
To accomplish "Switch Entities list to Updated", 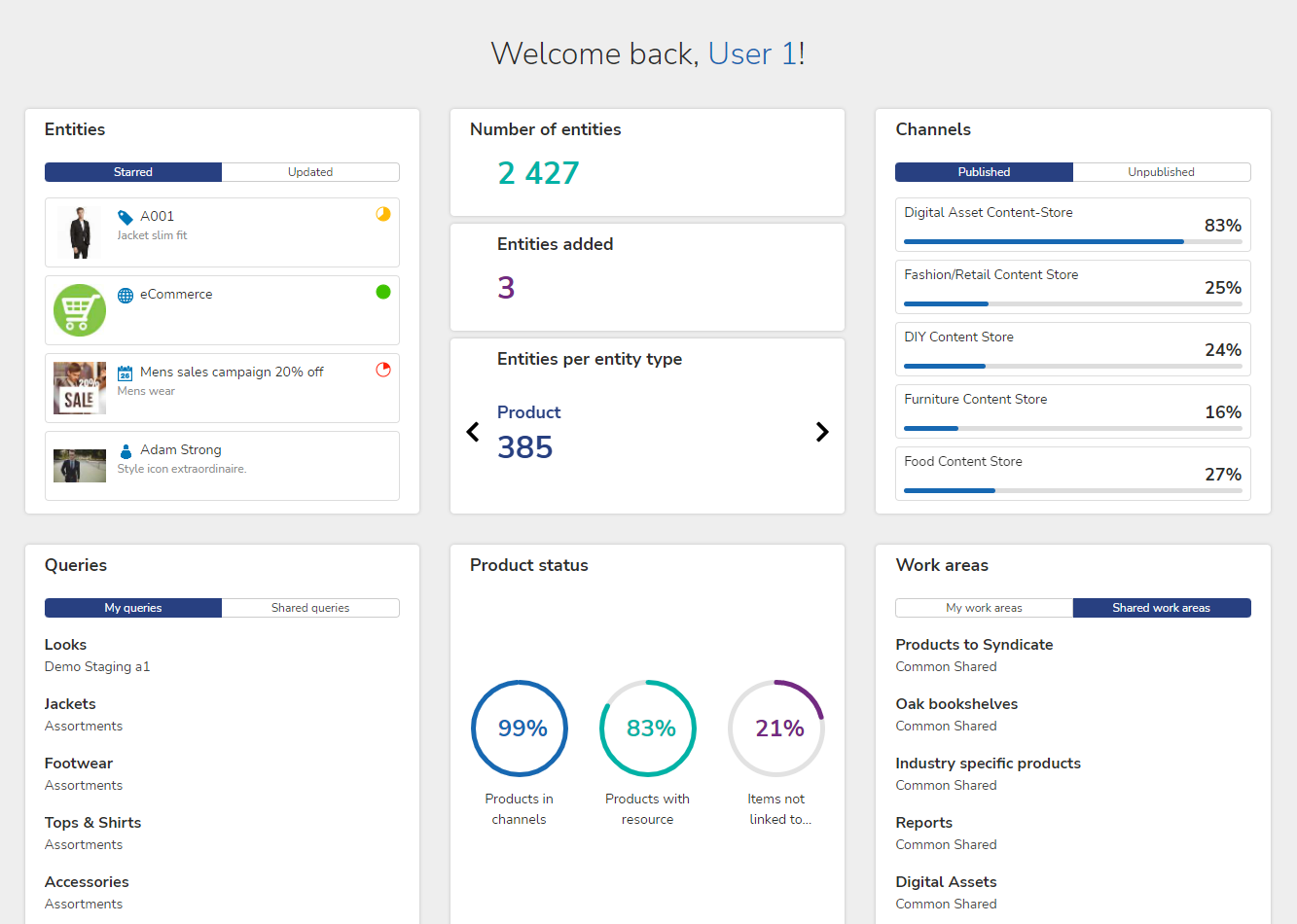I will 310,172.
